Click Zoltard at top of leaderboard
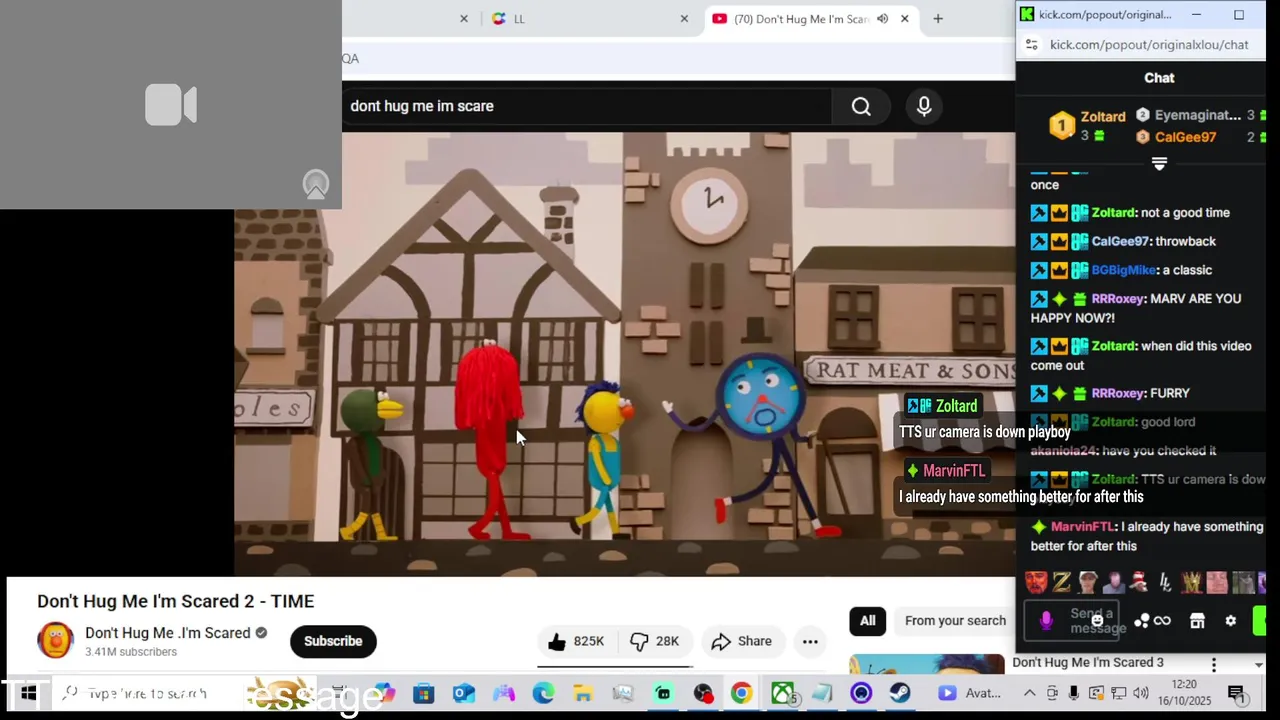The width and height of the screenshot is (1280, 720). point(1103,117)
